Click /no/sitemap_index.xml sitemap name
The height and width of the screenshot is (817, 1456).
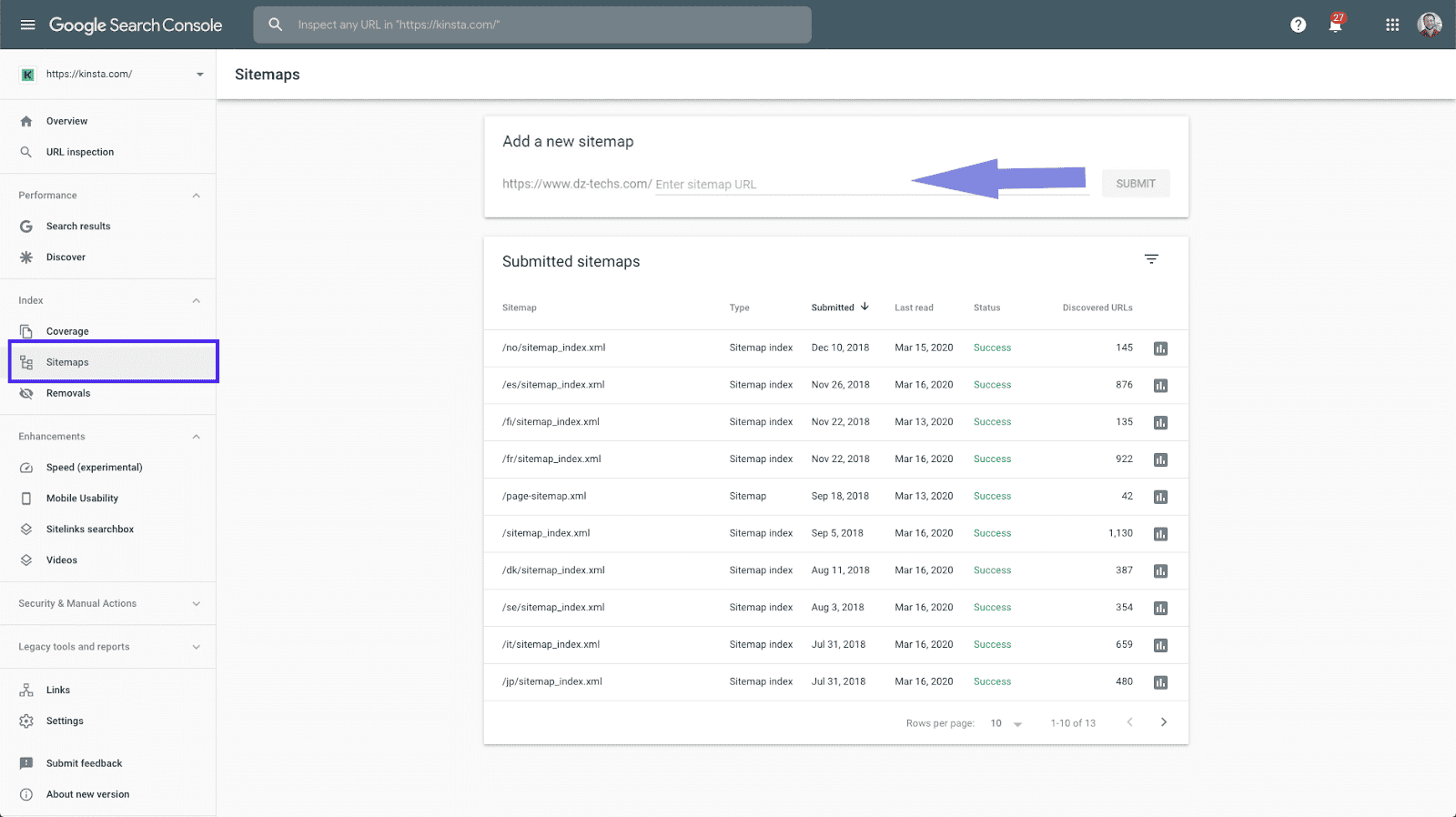tap(553, 348)
